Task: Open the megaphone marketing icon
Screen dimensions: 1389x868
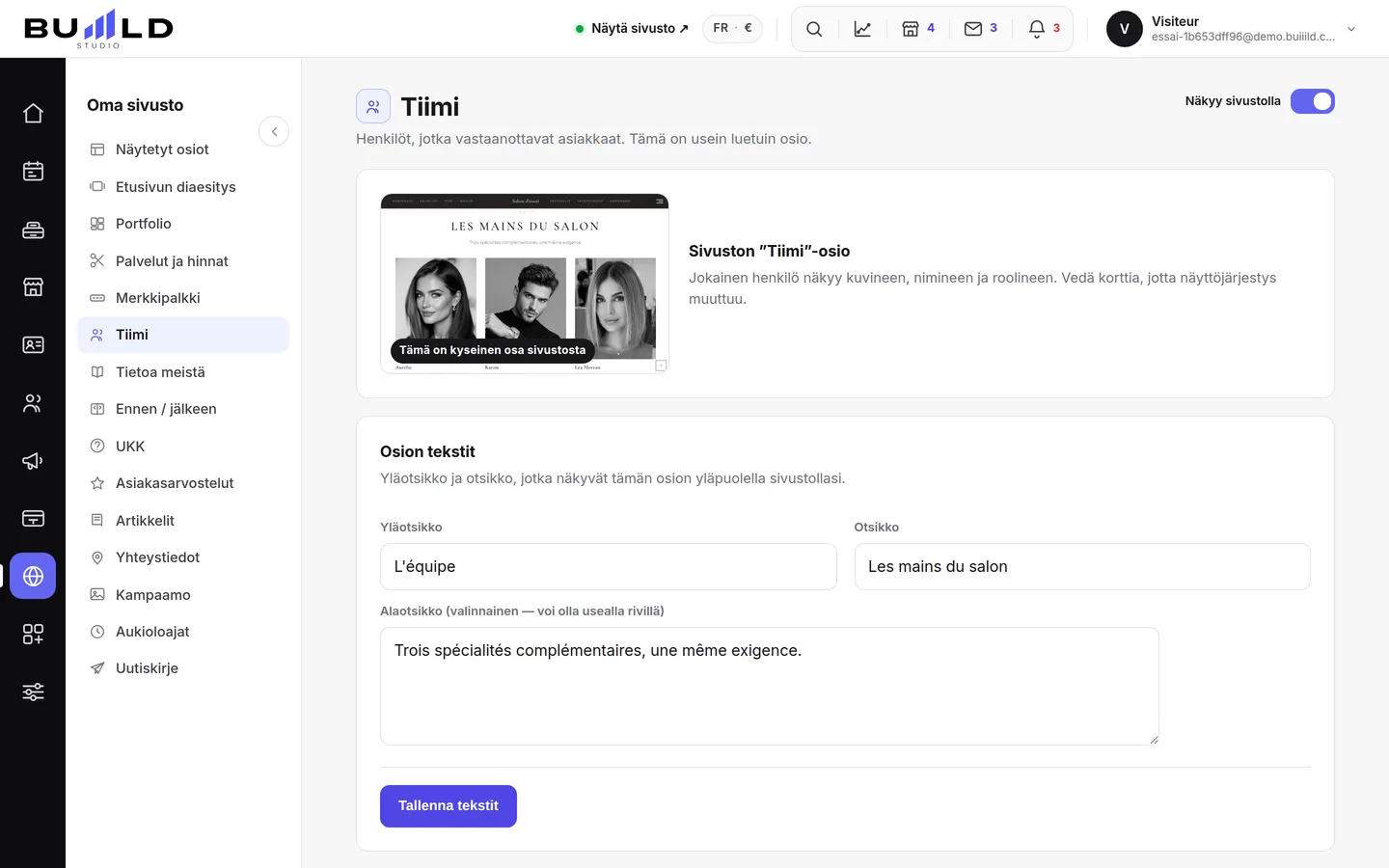Action: pyautogui.click(x=33, y=460)
